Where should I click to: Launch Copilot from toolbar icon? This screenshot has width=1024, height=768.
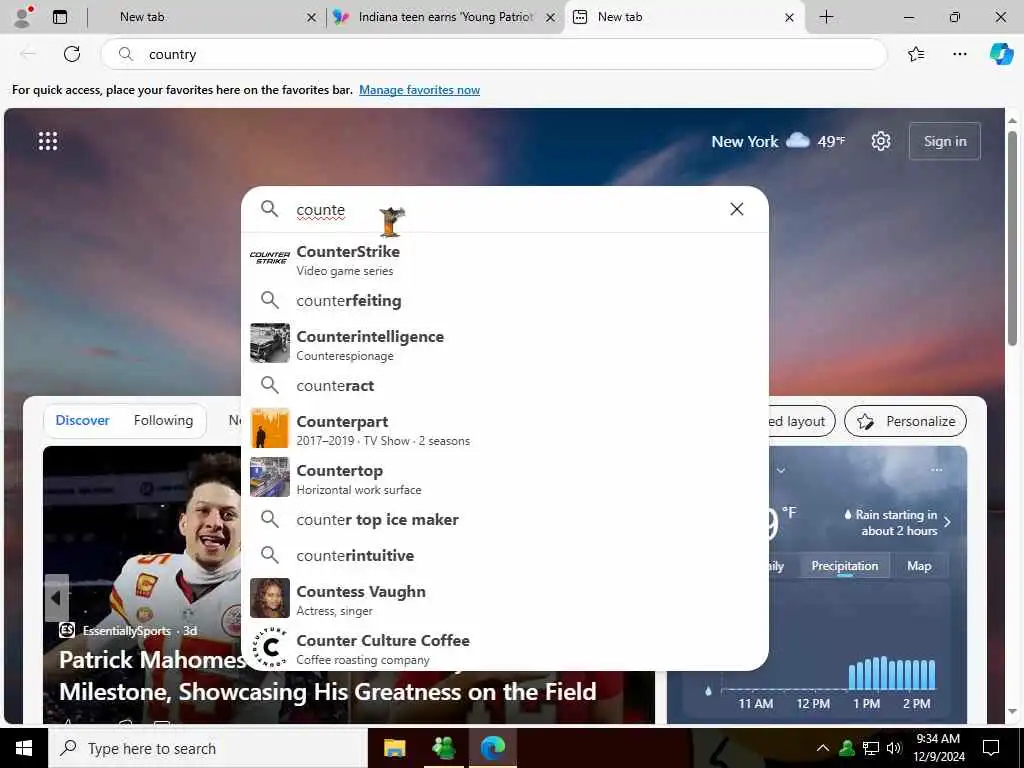pos(1001,54)
